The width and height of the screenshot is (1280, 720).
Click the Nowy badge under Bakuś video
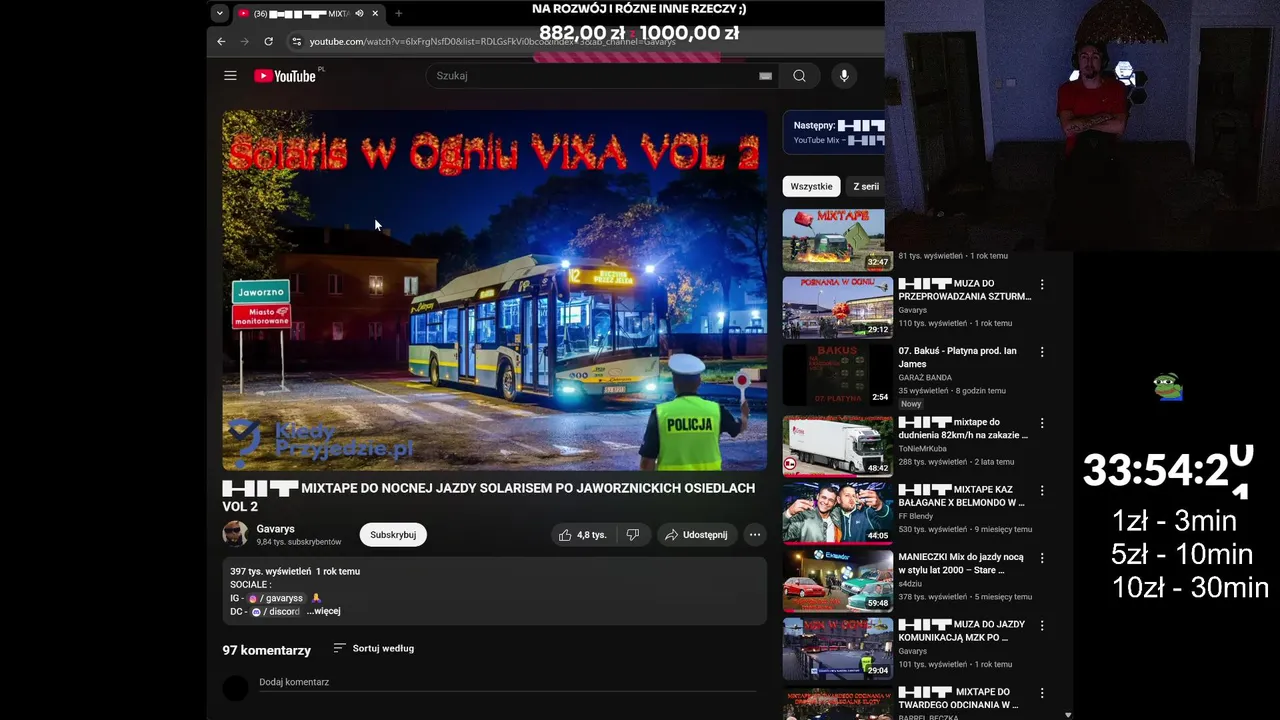[911, 404]
